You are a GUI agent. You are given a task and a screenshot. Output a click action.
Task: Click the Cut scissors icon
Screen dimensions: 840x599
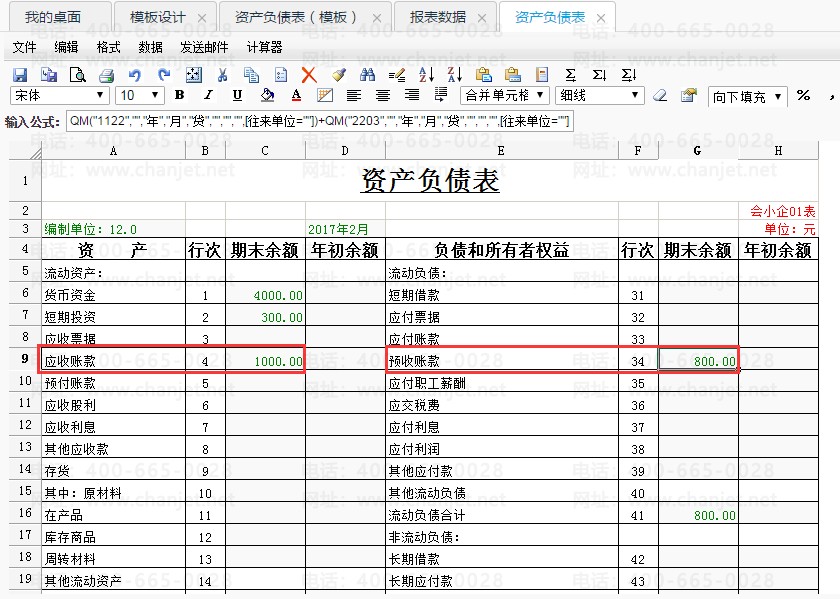[222, 75]
